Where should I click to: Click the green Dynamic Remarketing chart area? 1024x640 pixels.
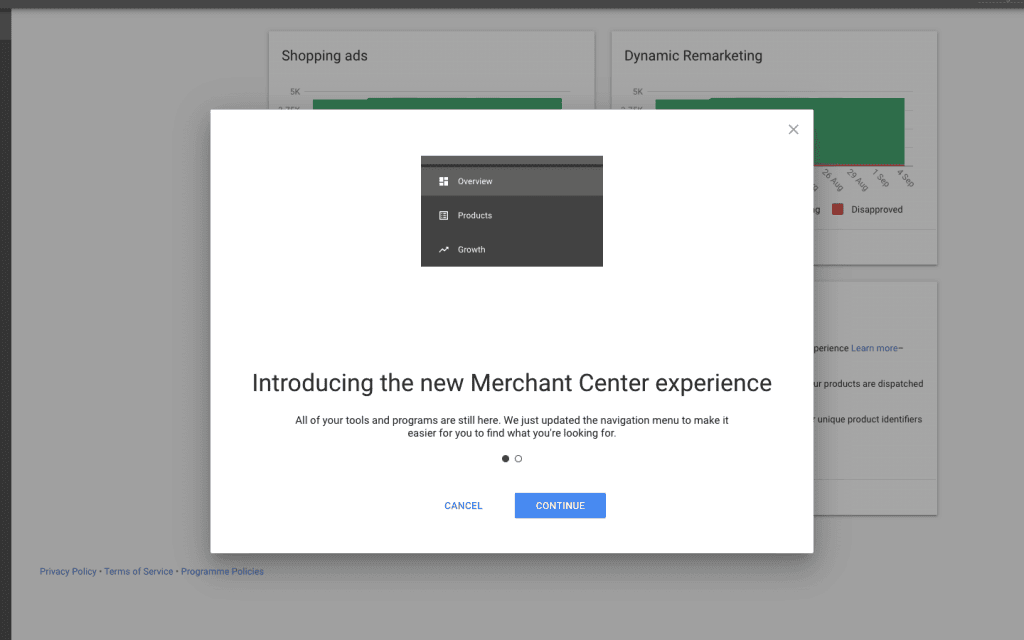pyautogui.click(x=859, y=131)
